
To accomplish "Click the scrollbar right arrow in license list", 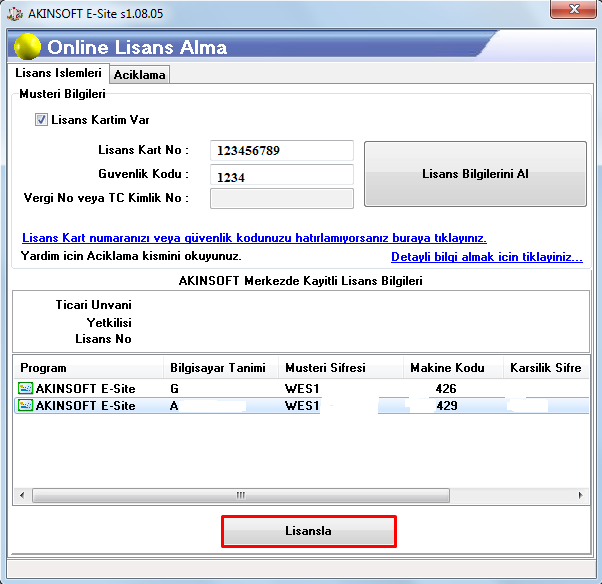I will 580,495.
